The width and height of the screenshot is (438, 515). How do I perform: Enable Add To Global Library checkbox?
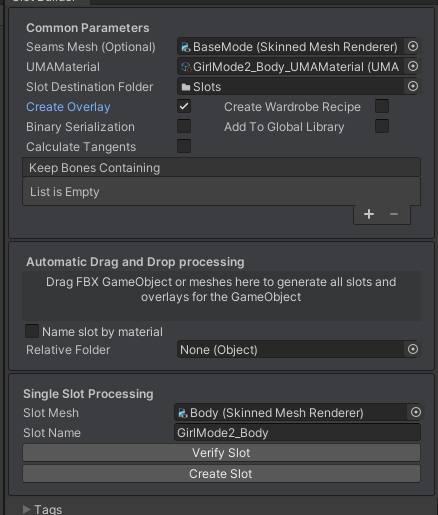[x=382, y=126]
